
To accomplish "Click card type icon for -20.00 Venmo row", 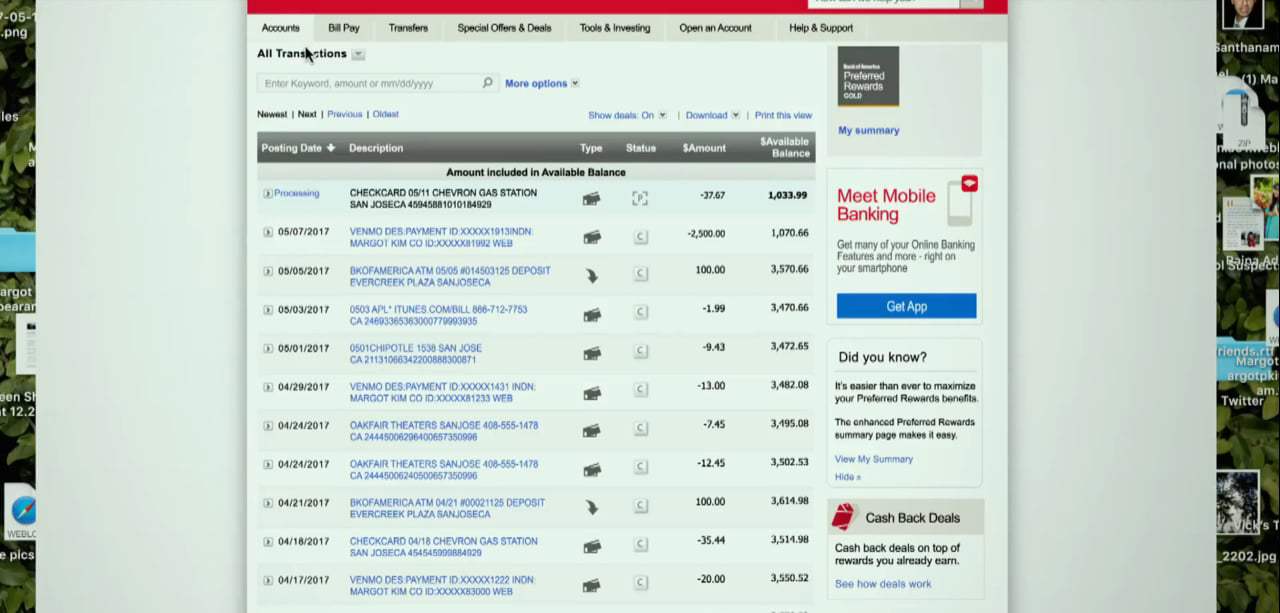I will 592,586.
